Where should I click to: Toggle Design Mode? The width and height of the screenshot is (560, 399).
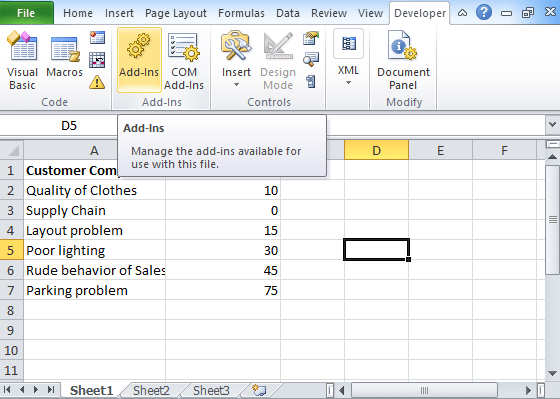click(278, 60)
